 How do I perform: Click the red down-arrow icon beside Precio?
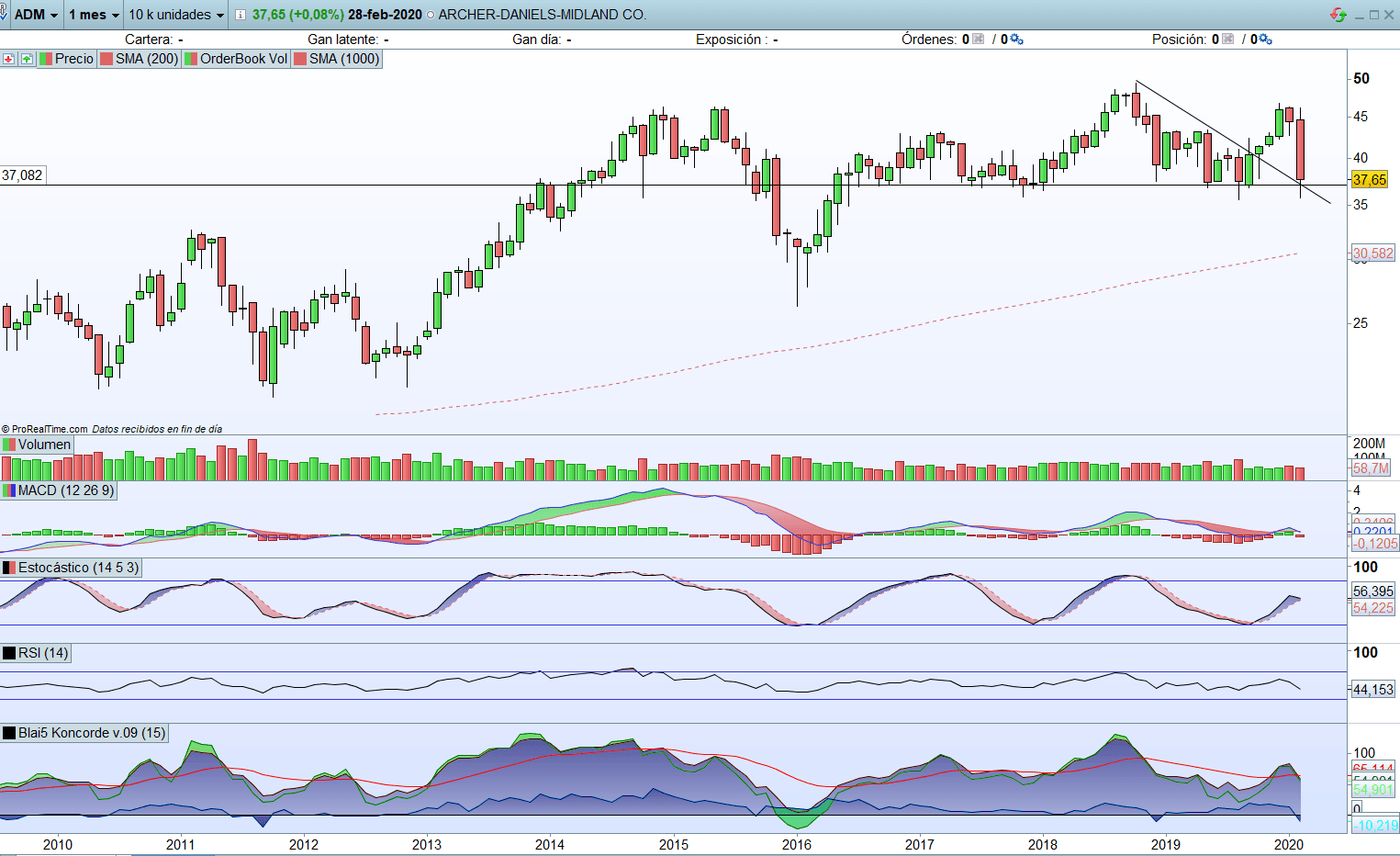pos(9,59)
